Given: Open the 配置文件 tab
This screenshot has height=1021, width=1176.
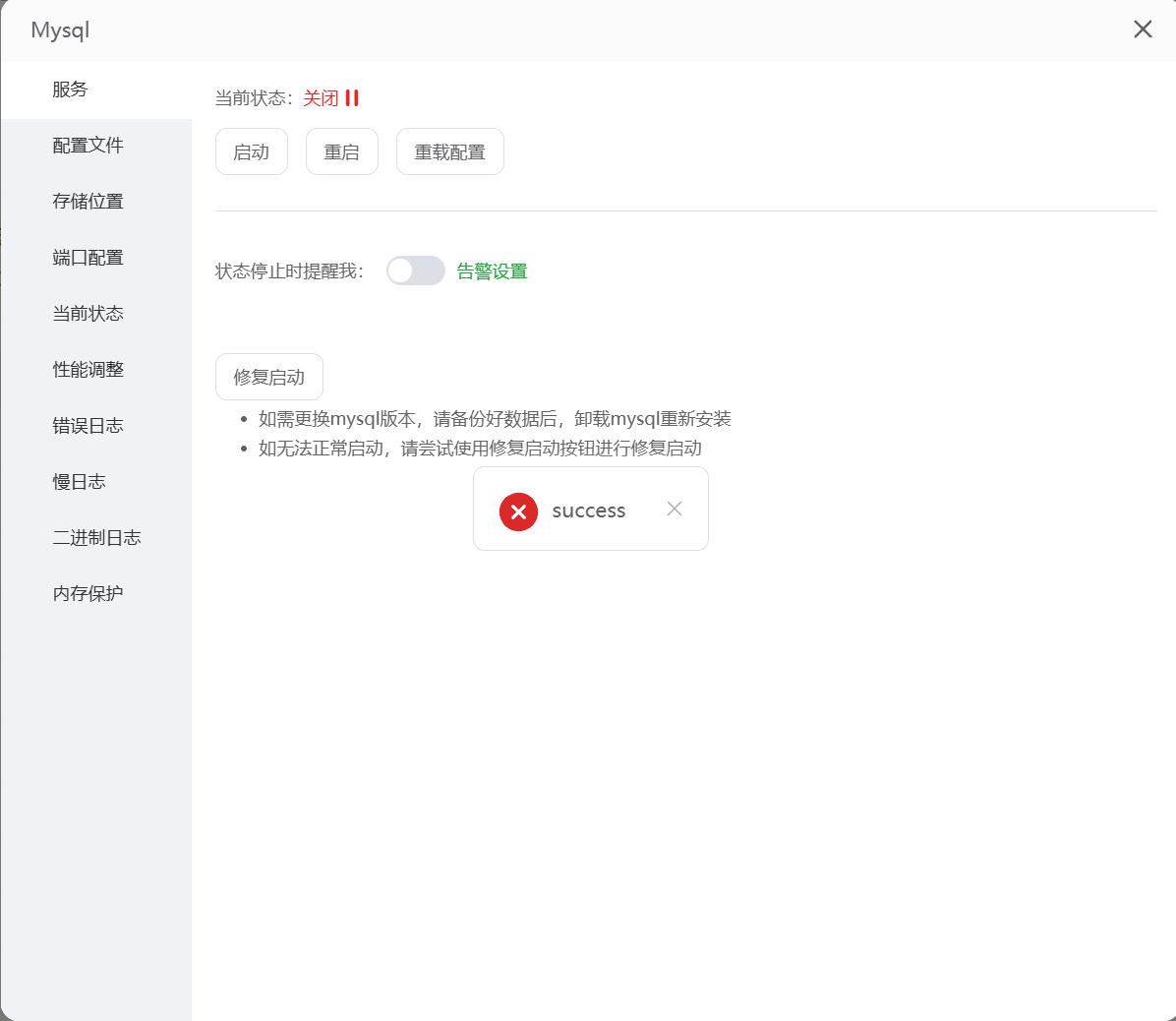Looking at the screenshot, I should coord(88,146).
